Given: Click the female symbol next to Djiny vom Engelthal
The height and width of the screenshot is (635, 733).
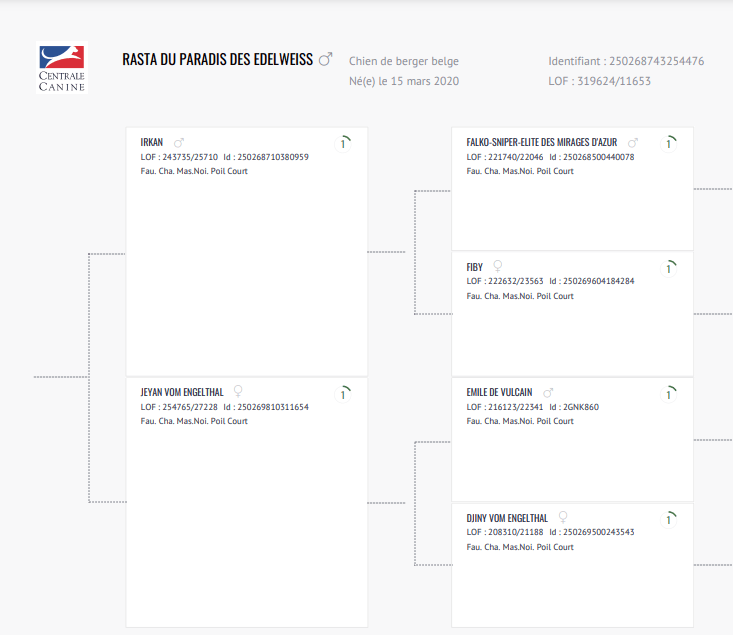Looking at the screenshot, I should [563, 518].
